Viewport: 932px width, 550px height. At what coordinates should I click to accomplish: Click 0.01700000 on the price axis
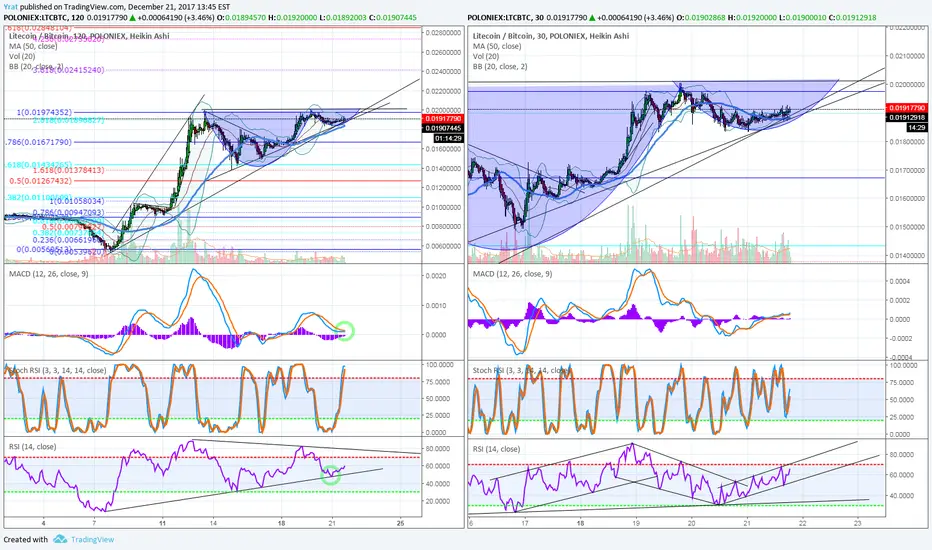[x=907, y=171]
